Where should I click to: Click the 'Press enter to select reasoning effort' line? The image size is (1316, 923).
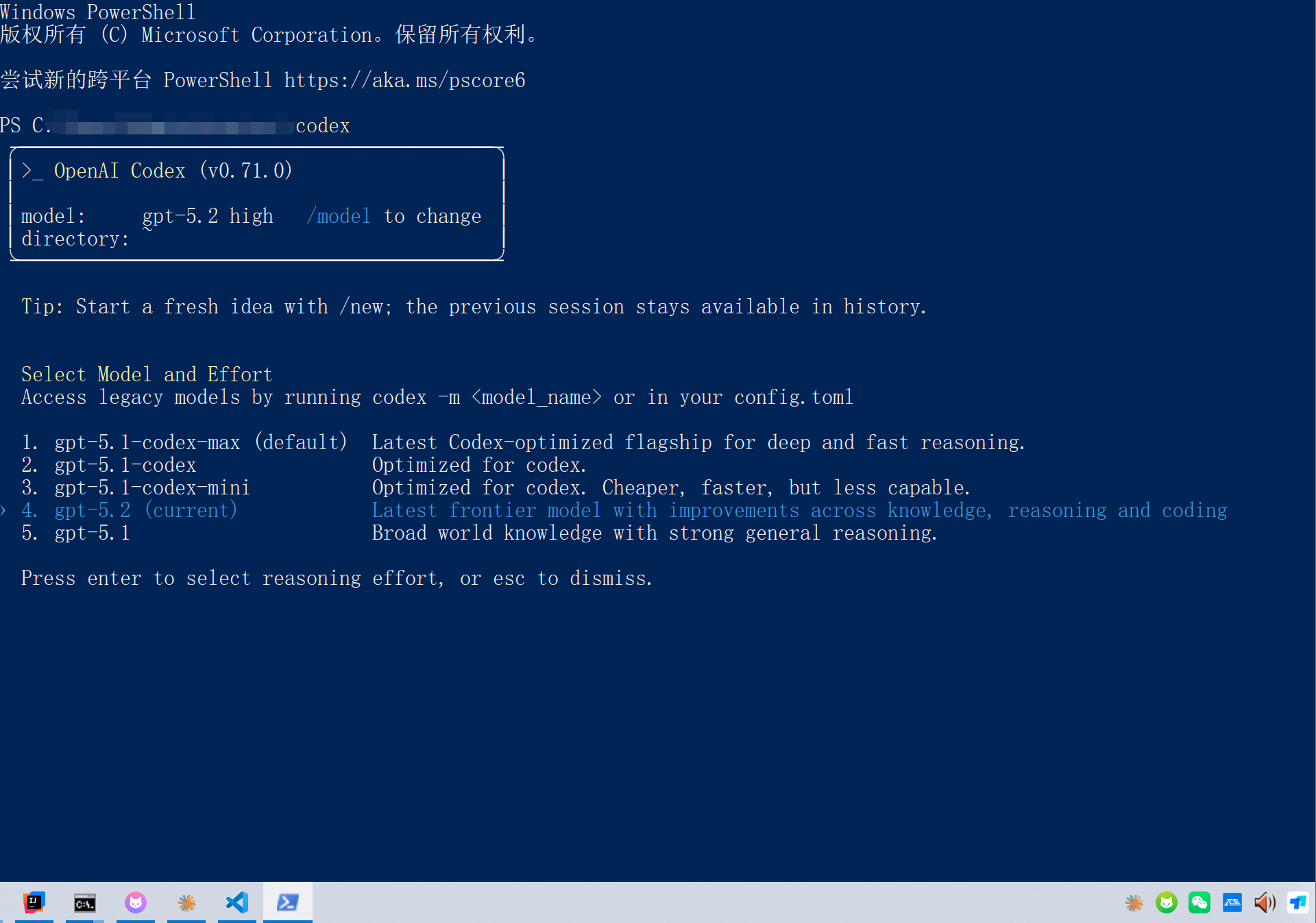[337, 578]
